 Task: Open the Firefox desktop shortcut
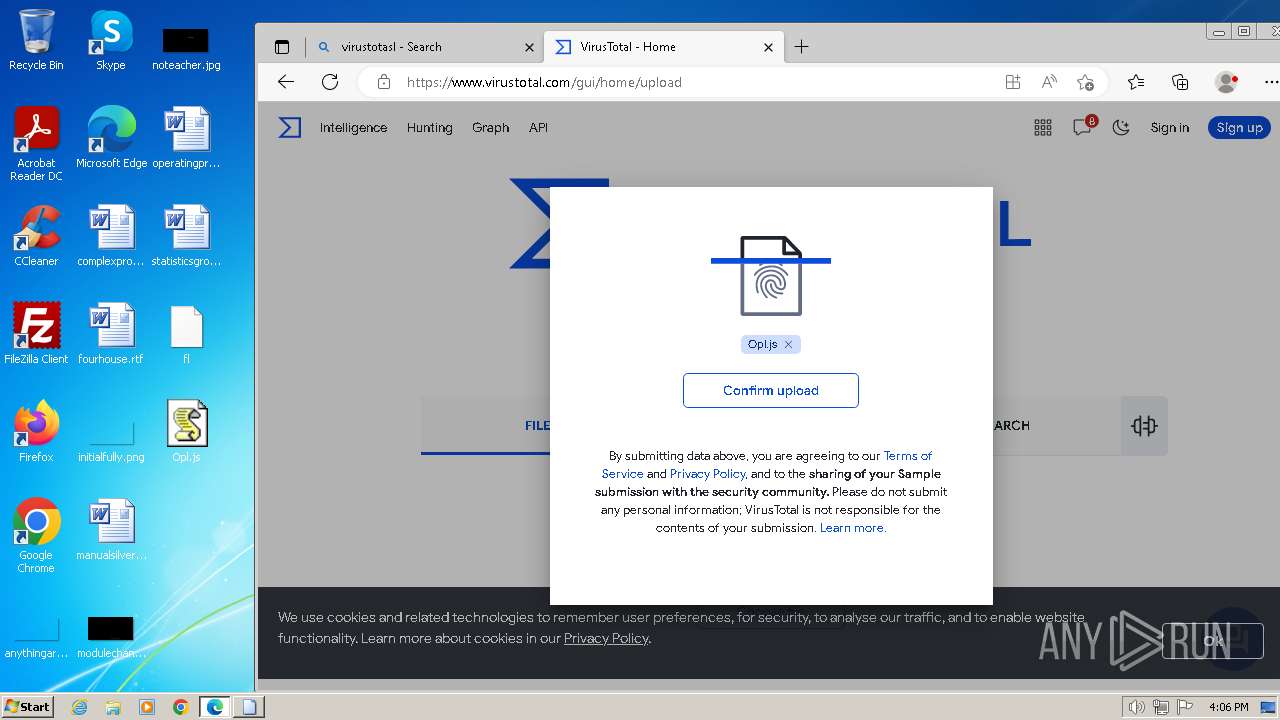(x=36, y=432)
